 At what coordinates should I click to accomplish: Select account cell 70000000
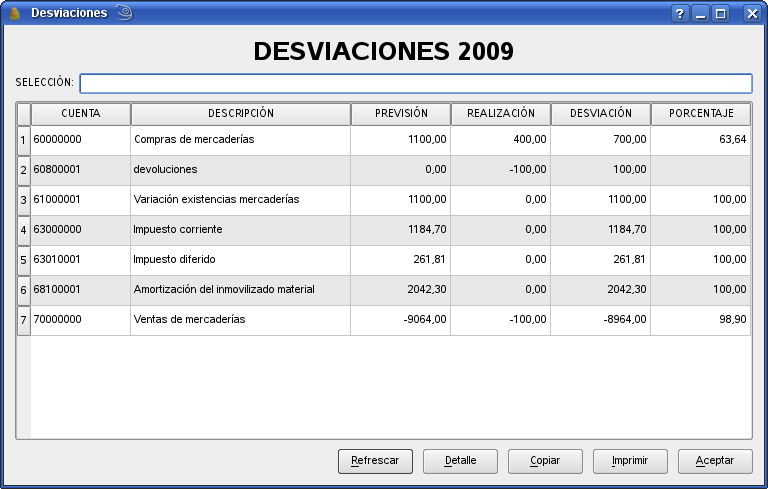pyautogui.click(x=81, y=320)
